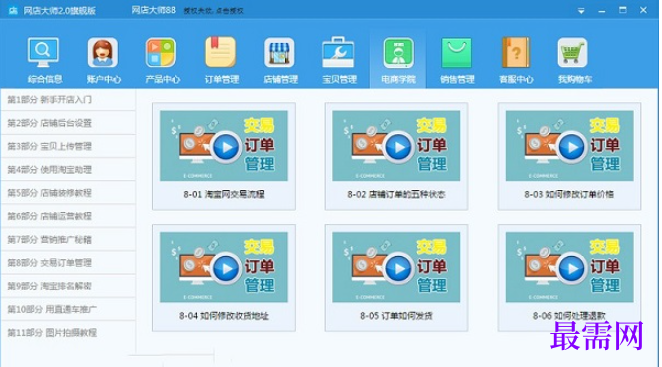Click the 网店大师88 username text
662x367 pixels.
tap(154, 10)
